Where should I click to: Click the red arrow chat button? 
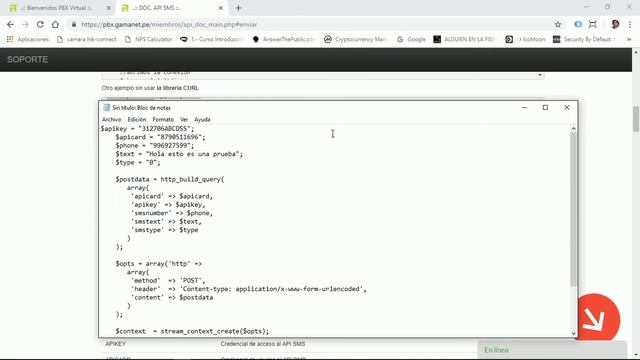[x=596, y=318]
